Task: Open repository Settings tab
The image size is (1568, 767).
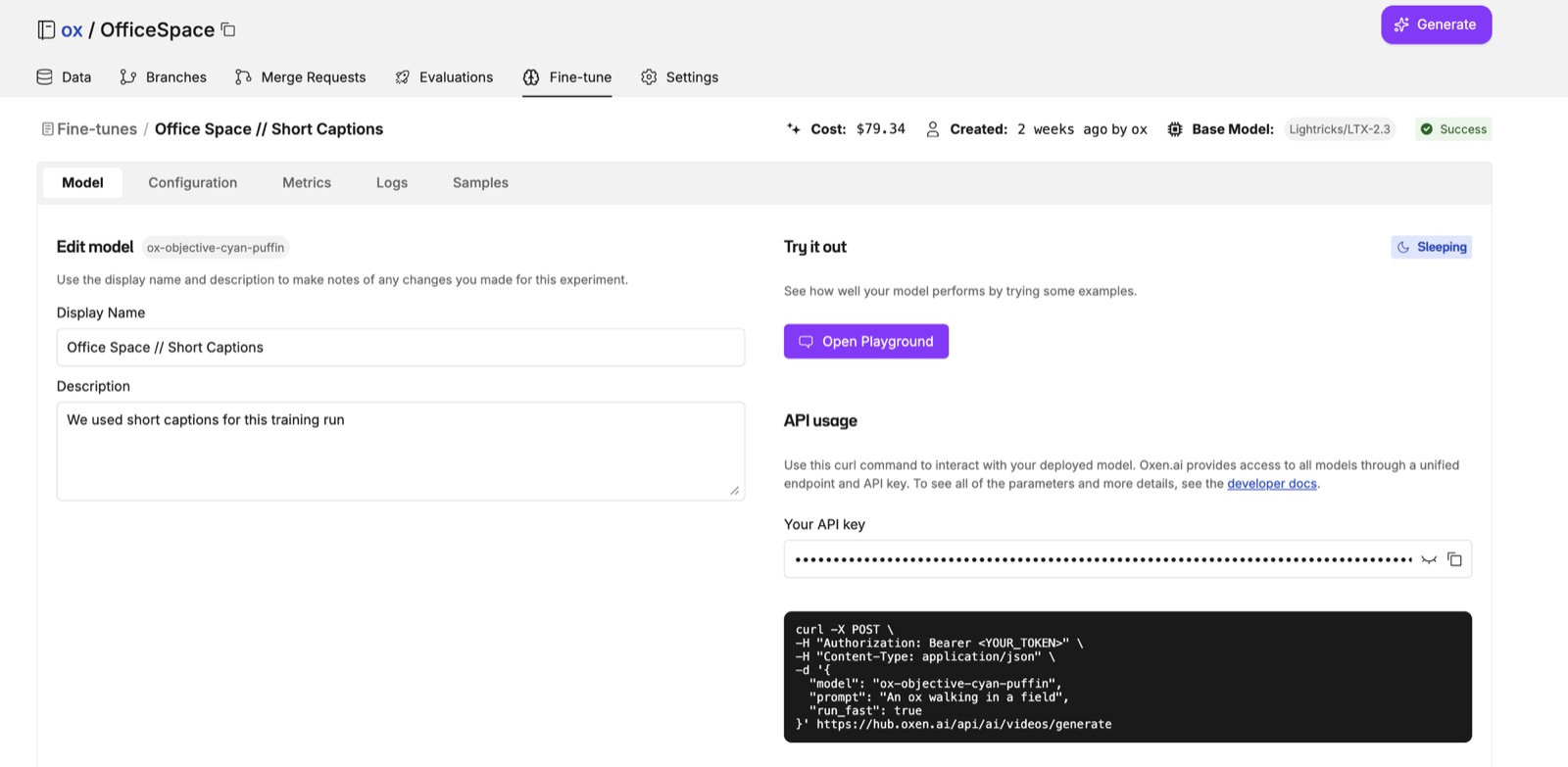Action: click(x=680, y=76)
